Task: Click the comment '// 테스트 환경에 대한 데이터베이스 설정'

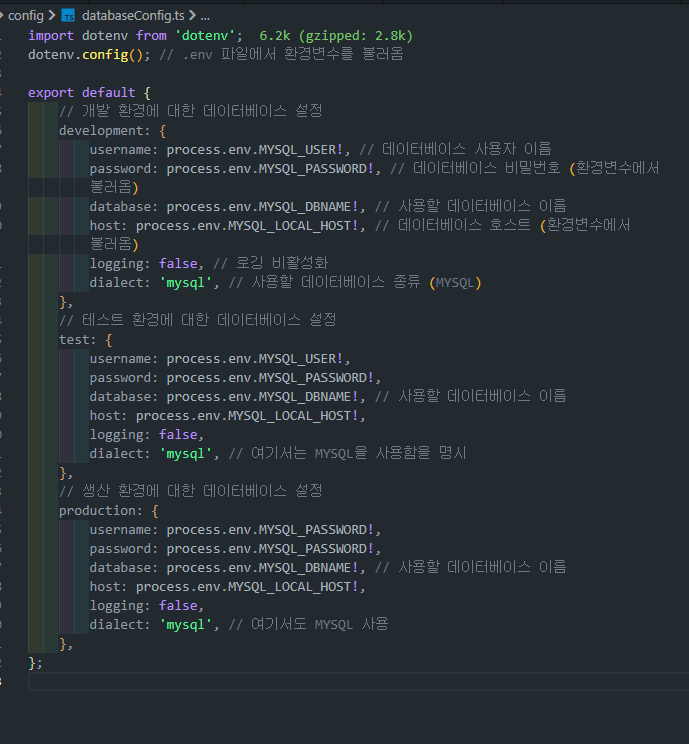Action: coord(198,320)
